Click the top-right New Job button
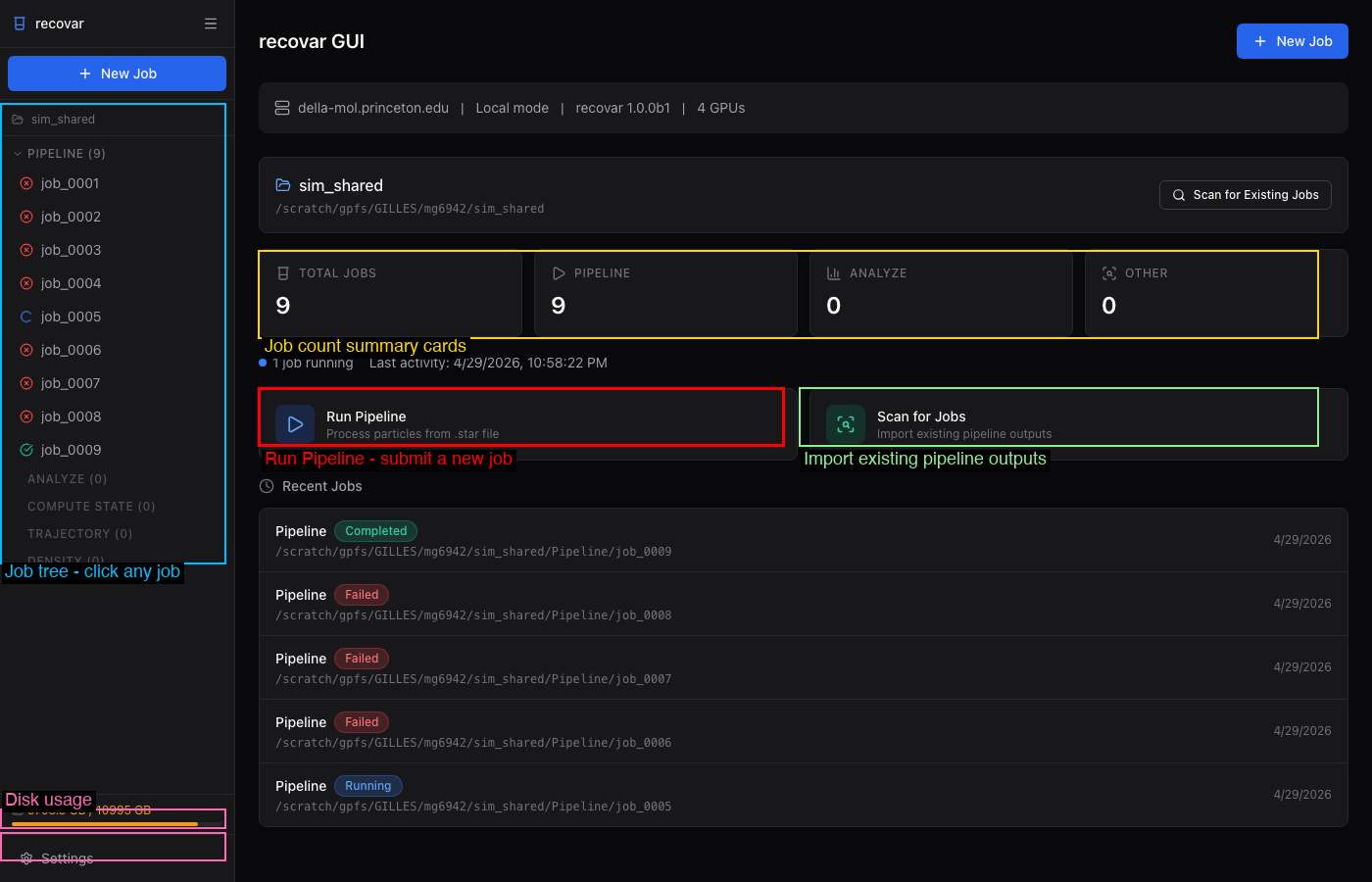 click(1293, 41)
